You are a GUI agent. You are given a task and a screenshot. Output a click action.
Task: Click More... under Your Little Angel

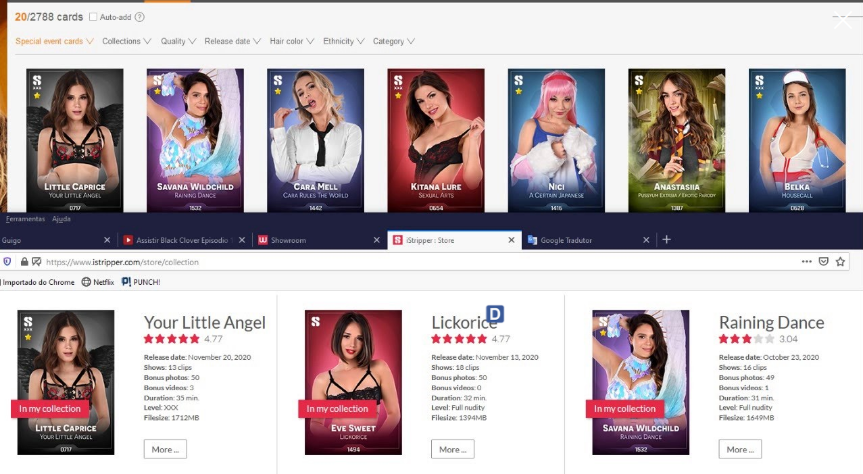click(165, 449)
